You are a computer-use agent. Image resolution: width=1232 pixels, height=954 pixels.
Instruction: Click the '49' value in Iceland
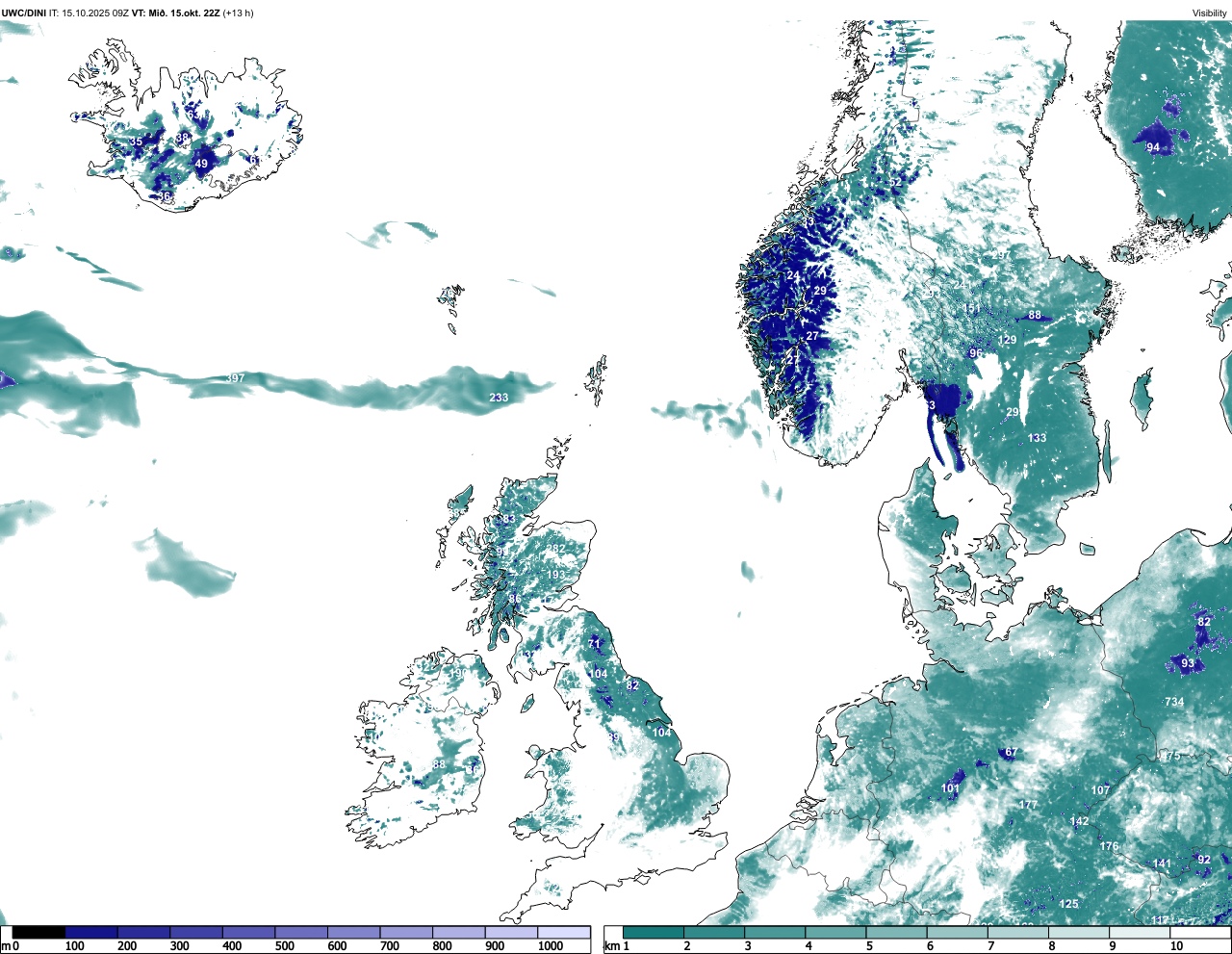201,165
